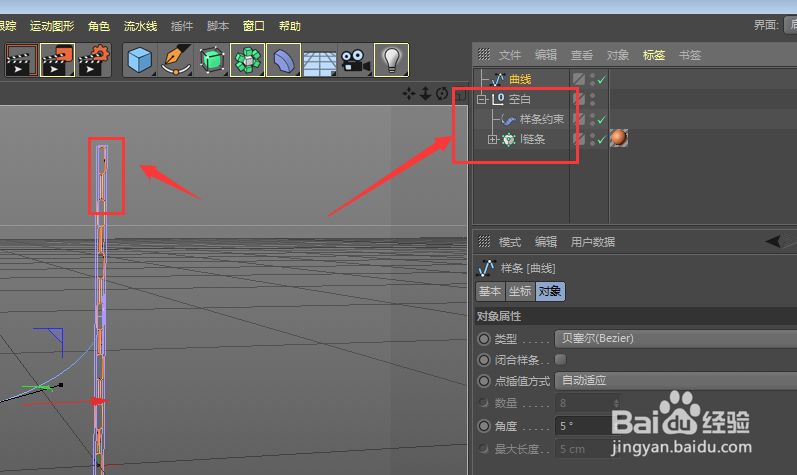797x475 pixels.
Task: Switch to the 对象 tab
Action: click(x=550, y=291)
